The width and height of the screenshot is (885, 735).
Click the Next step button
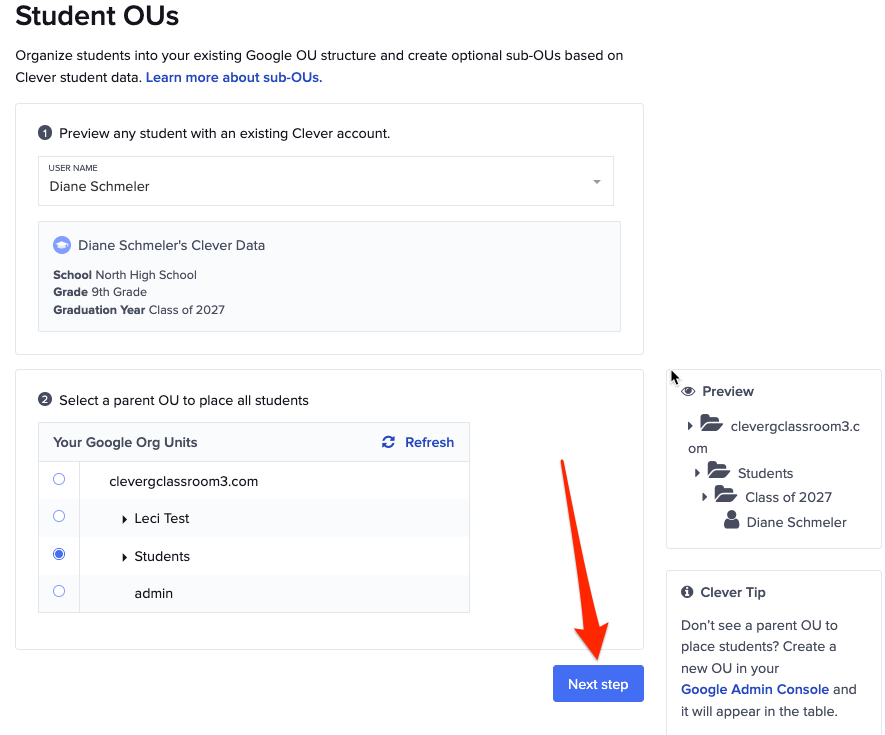(598, 683)
